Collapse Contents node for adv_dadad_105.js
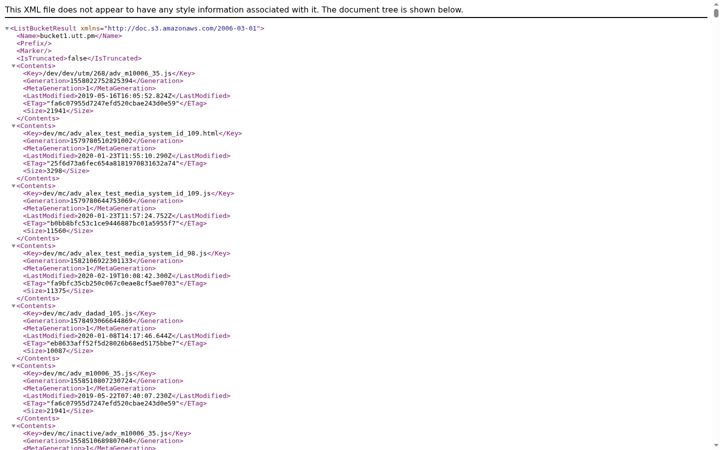This screenshot has height=450, width=720. coord(13,306)
